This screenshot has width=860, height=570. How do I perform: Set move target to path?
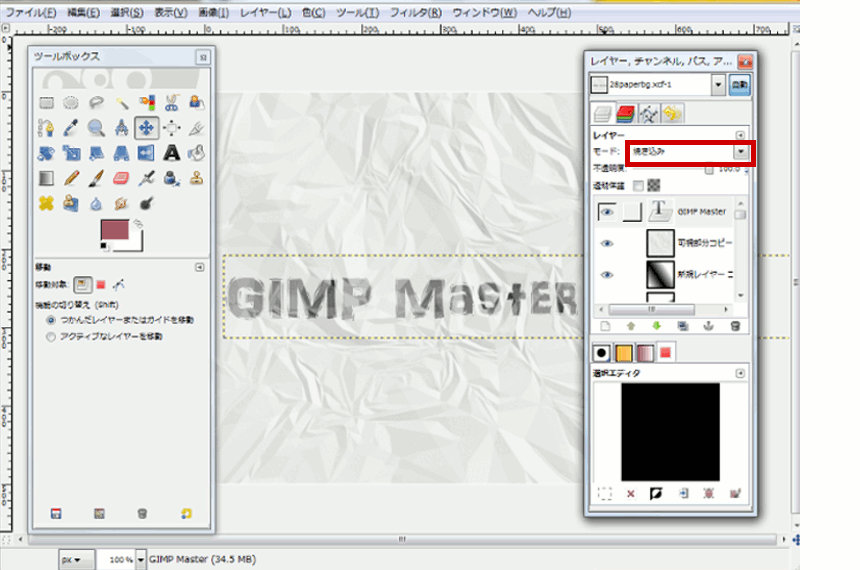coord(118,284)
